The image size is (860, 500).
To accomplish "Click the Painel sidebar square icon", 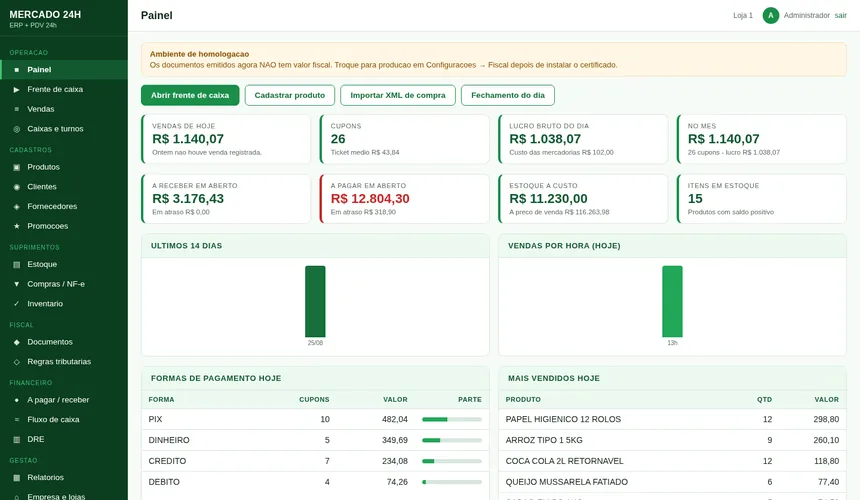I will click(x=16, y=70).
